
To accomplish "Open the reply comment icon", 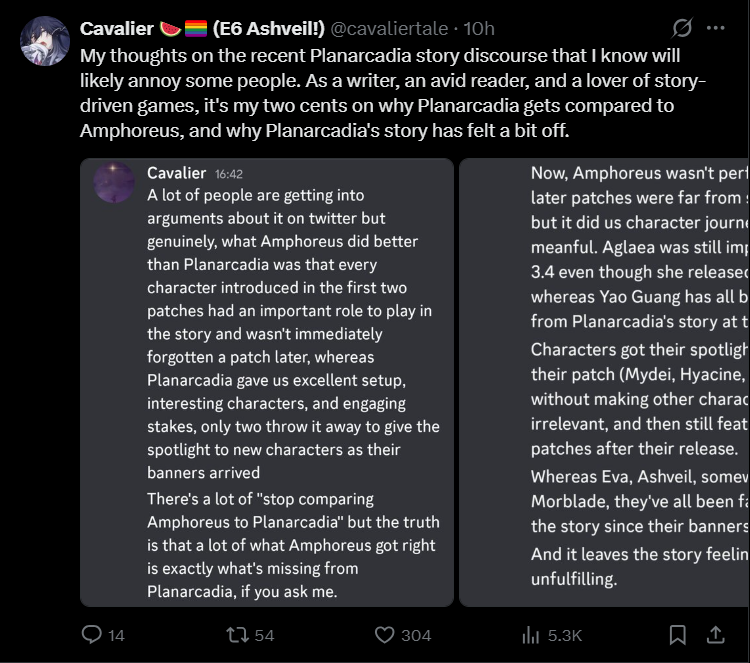I will tap(91, 635).
